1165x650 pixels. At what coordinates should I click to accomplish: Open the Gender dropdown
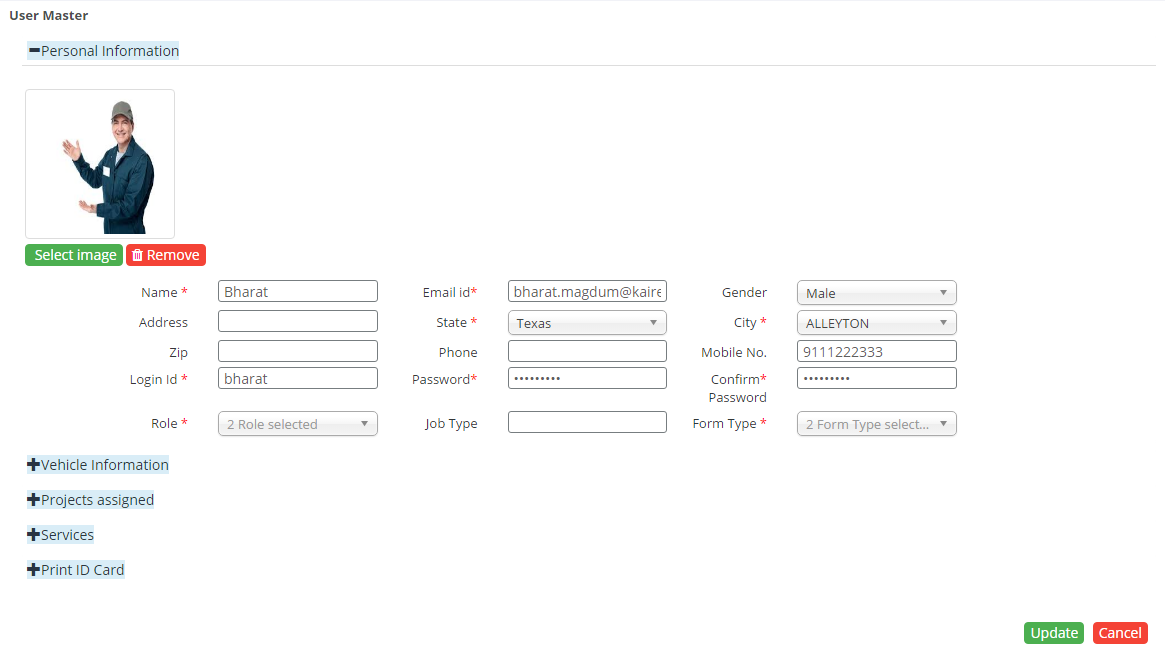[x=876, y=293]
